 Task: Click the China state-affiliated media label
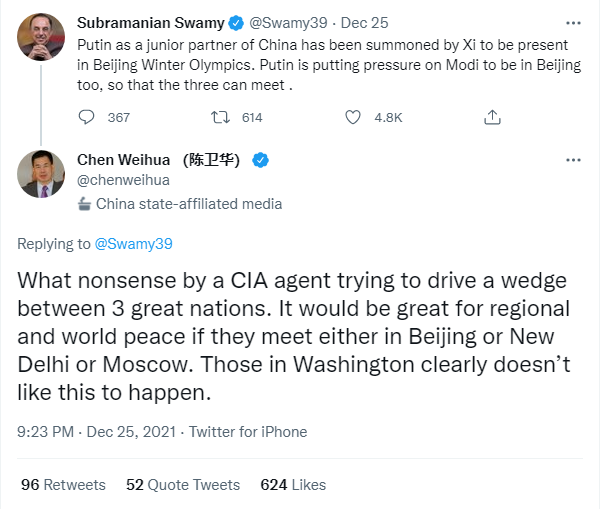pyautogui.click(x=189, y=204)
